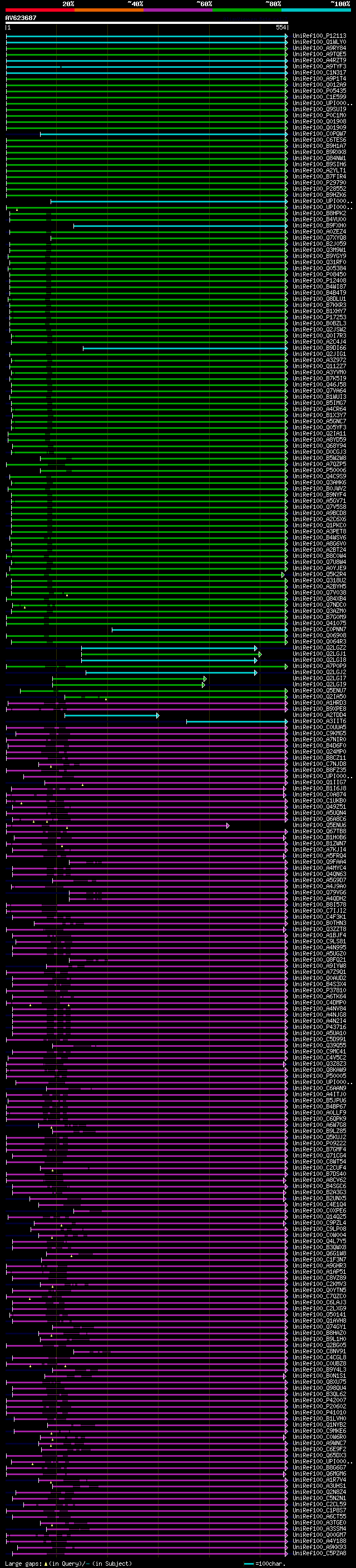Select the UniRef100_C0PQW7 label
The height and width of the screenshot is (1568, 356).
pyautogui.click(x=319, y=134)
